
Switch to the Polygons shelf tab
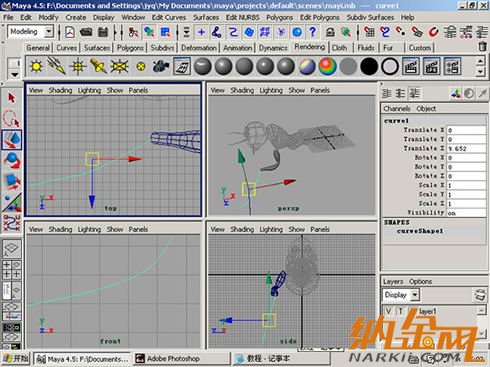[130, 48]
